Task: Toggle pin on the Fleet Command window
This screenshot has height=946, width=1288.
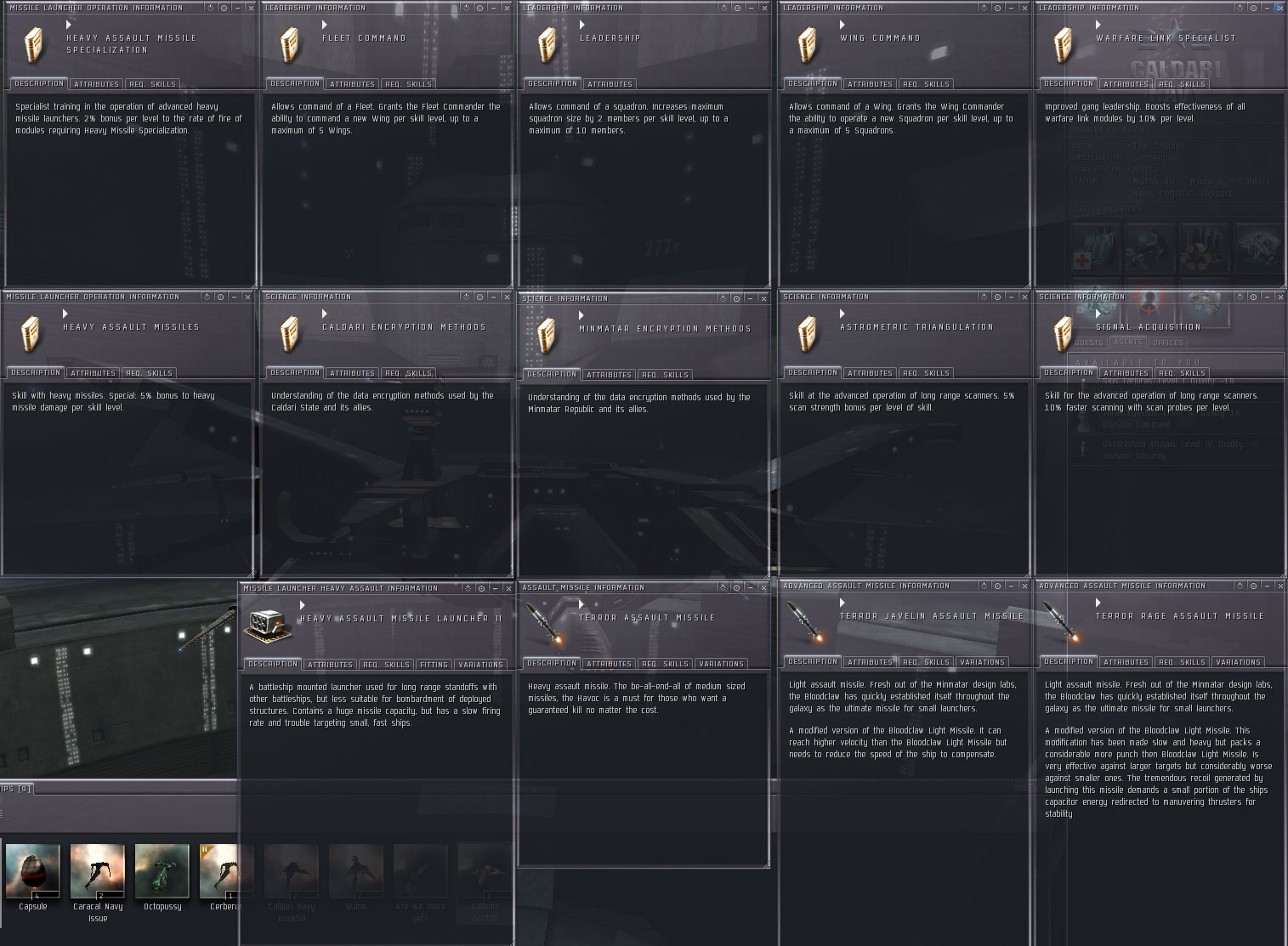Action: tap(466, 8)
